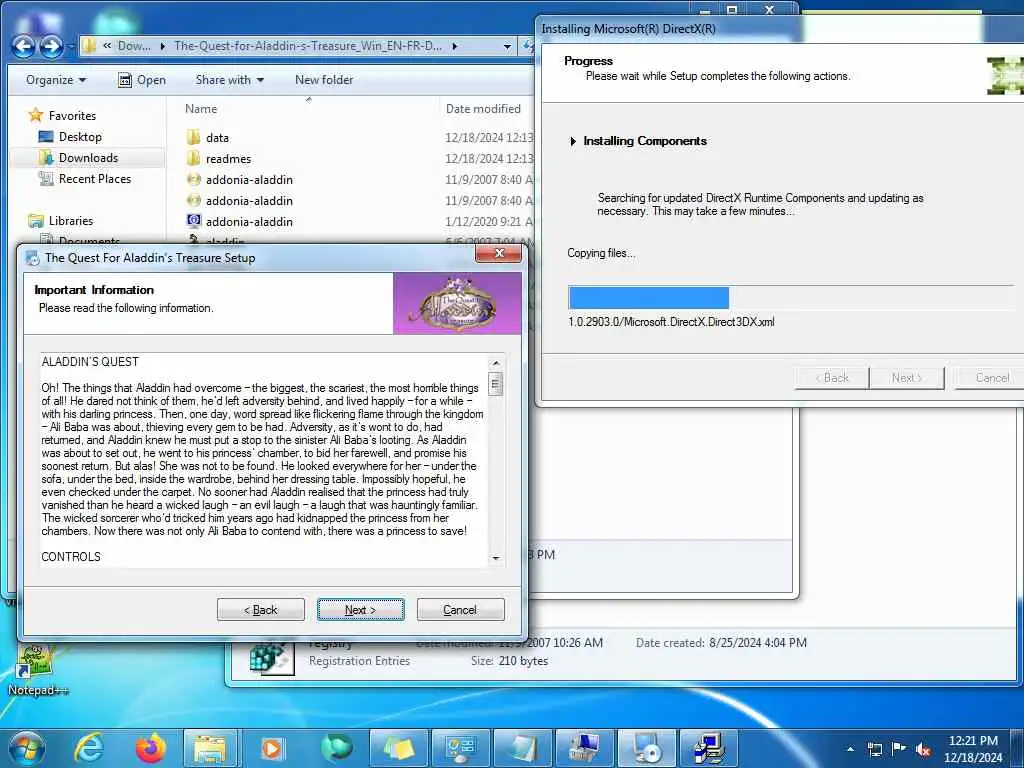The height and width of the screenshot is (768, 1024).
Task: Click the installer disc taskbar icon
Action: click(x=646, y=748)
